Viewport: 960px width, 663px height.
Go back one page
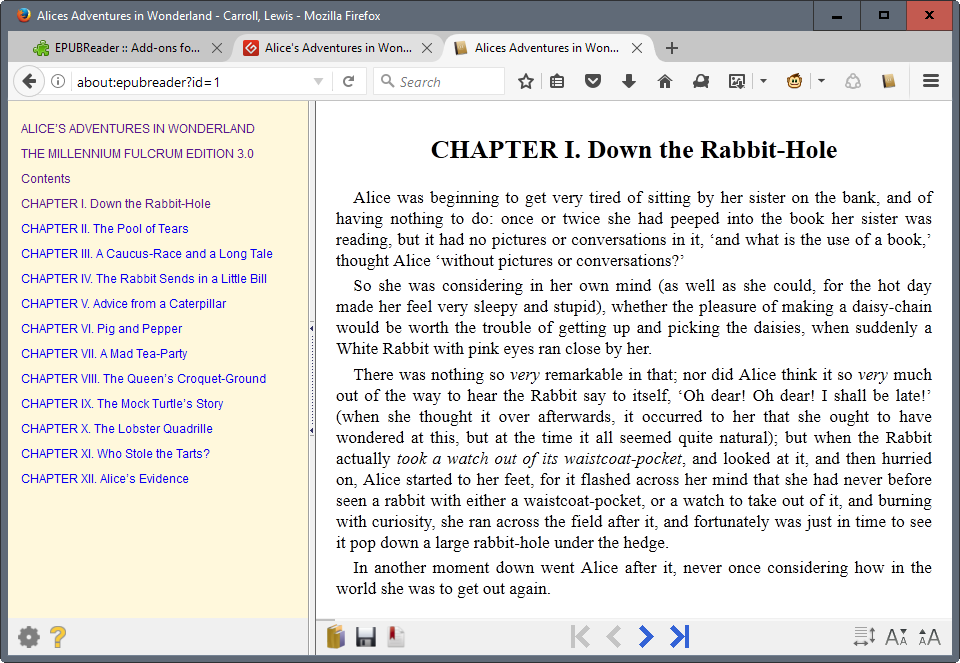[x=29, y=81]
